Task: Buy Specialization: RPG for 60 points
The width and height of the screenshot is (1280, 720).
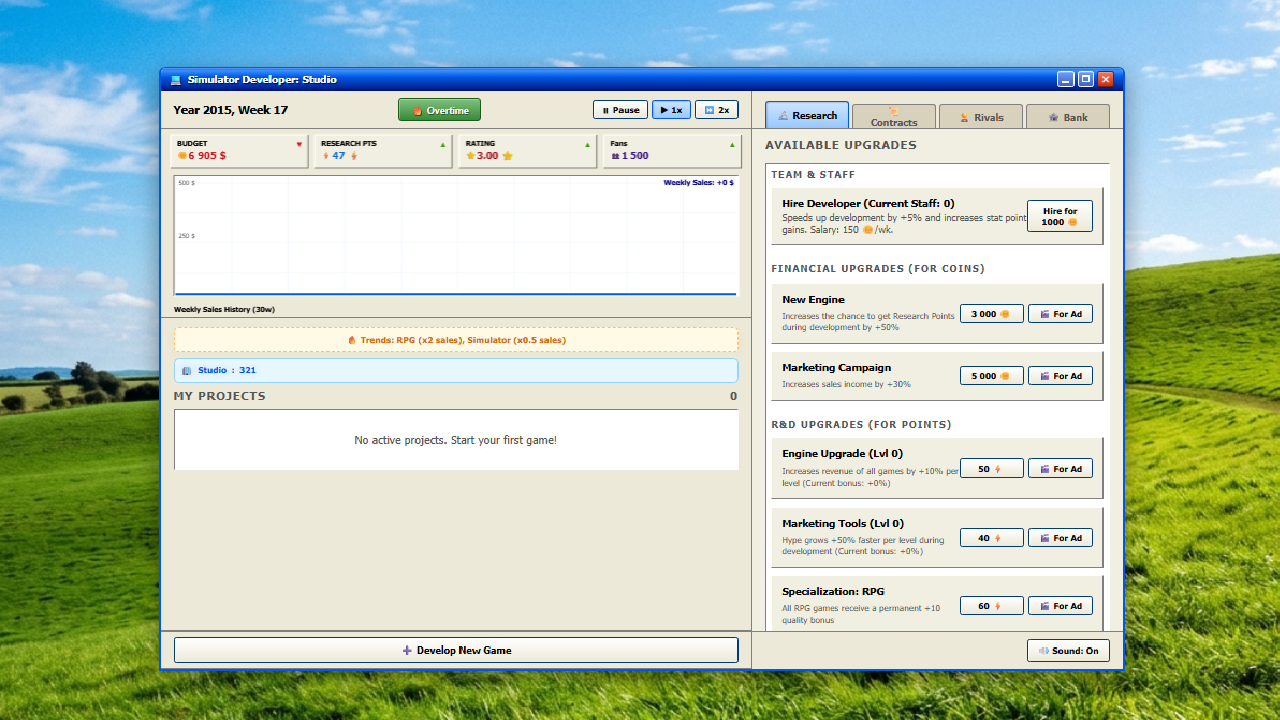Action: pyautogui.click(x=992, y=606)
